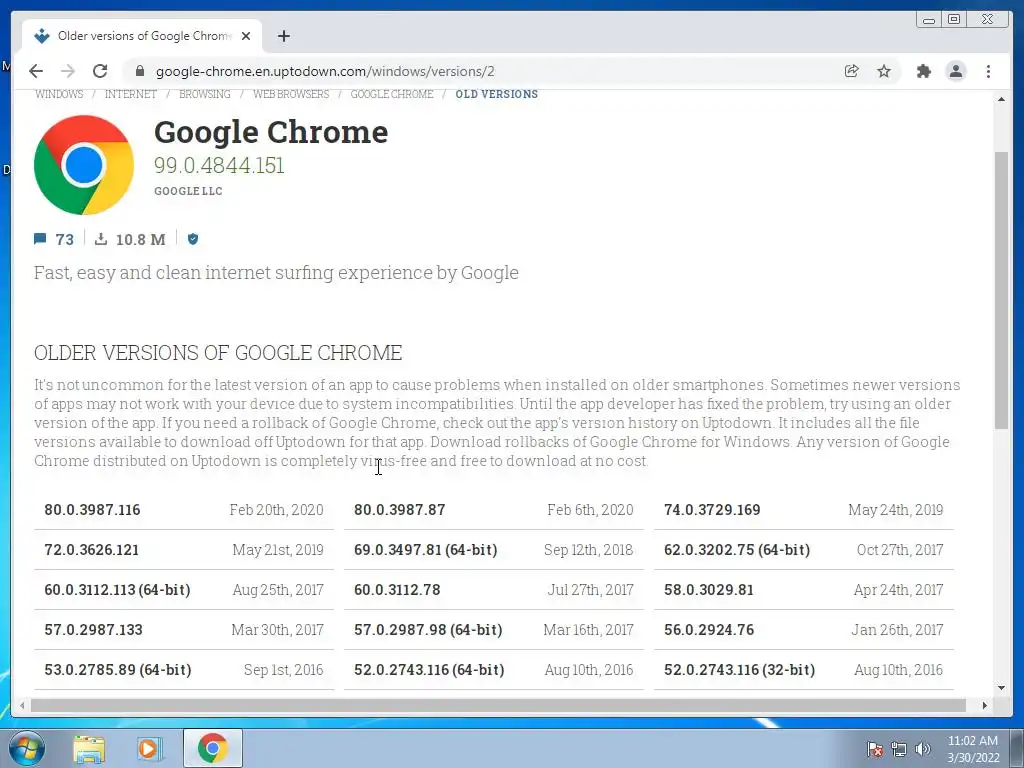This screenshot has width=1024, height=768.
Task: Click the vertical scrollbar down arrow
Action: click(x=1001, y=687)
